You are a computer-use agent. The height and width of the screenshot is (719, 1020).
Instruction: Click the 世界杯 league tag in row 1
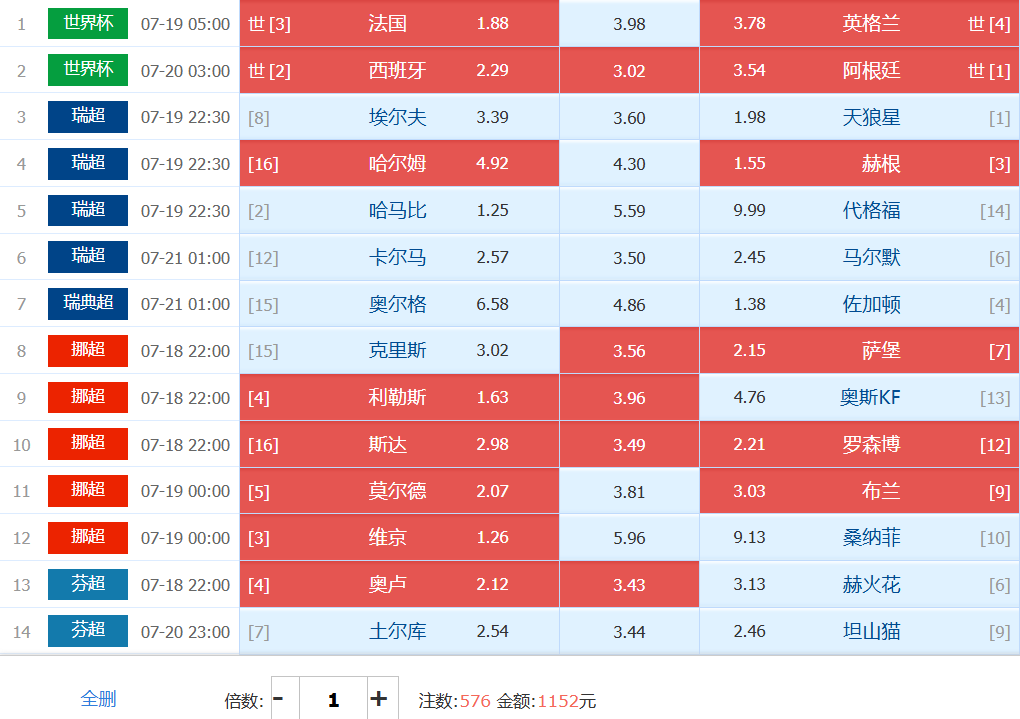[x=88, y=23]
